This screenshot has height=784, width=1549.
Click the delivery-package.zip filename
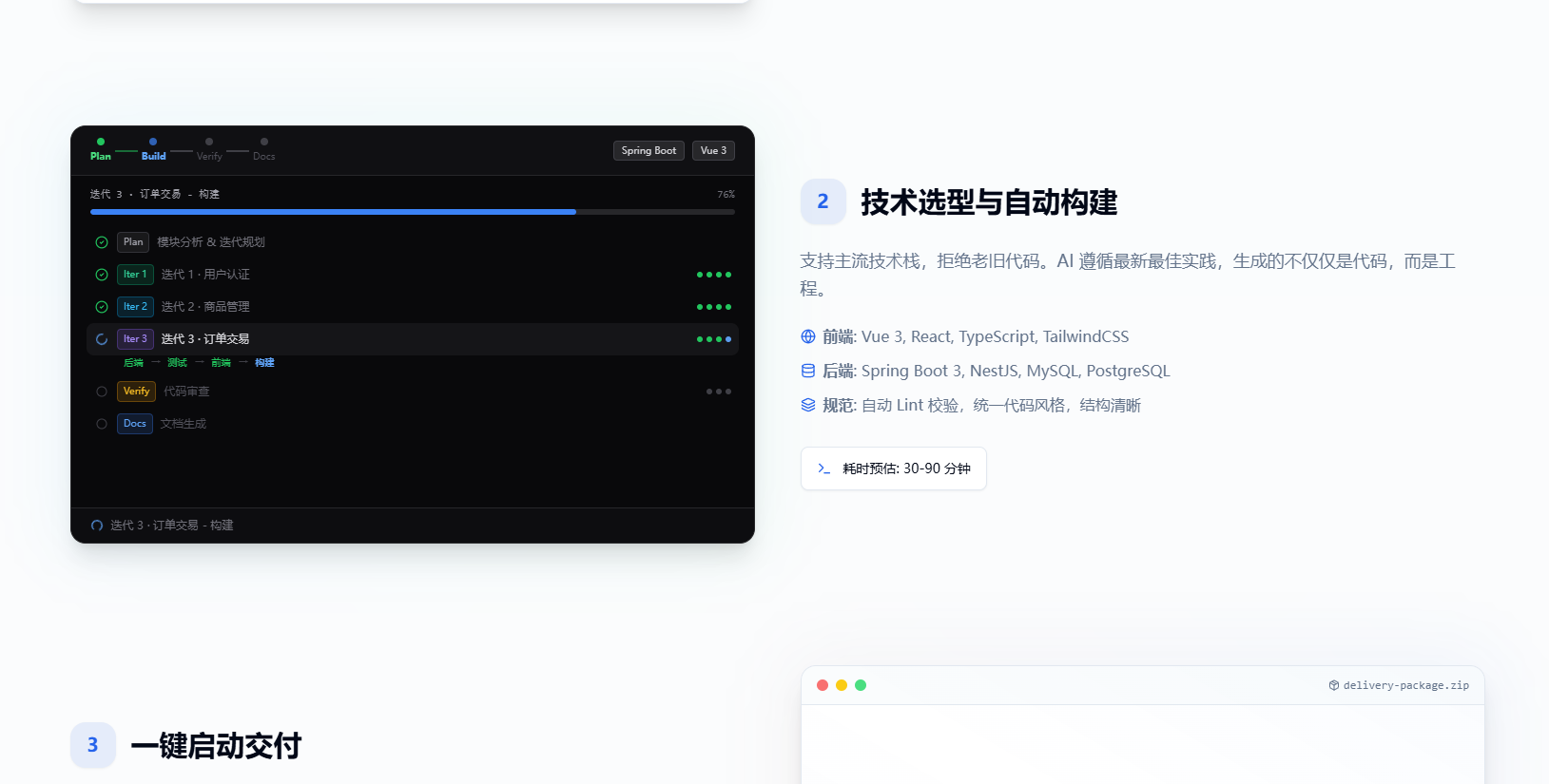coord(1406,685)
